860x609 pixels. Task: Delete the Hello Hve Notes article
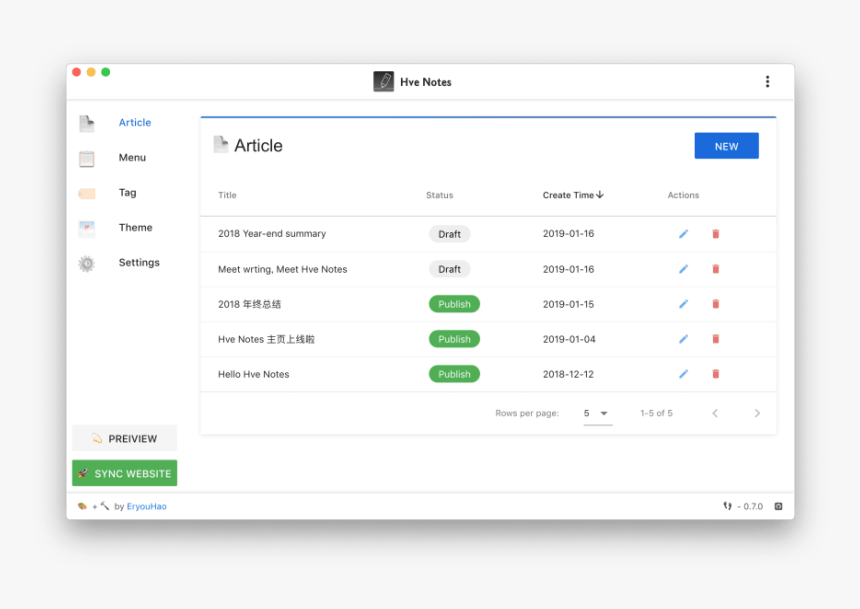716,374
